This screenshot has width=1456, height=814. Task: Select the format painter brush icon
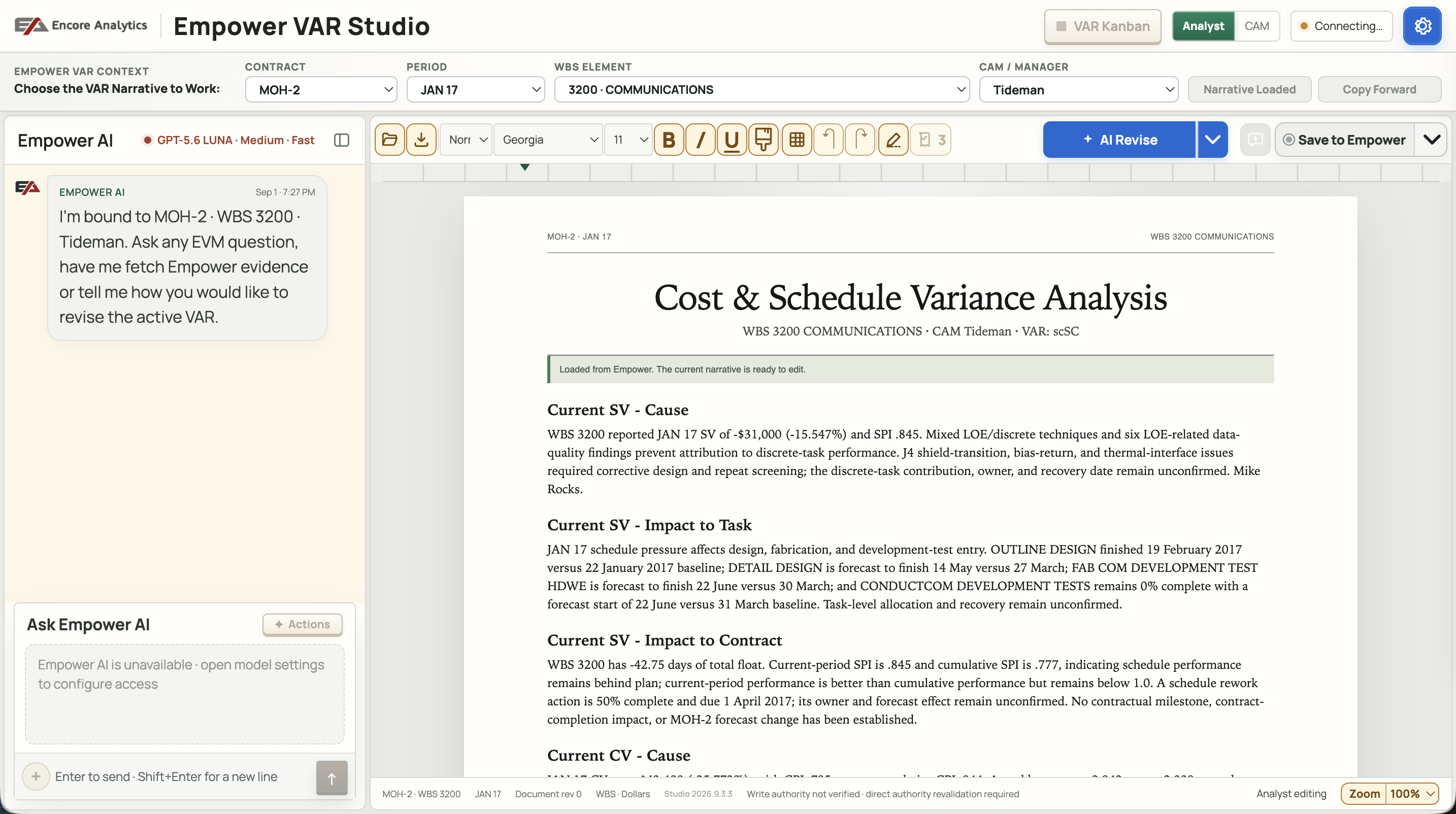click(764, 140)
